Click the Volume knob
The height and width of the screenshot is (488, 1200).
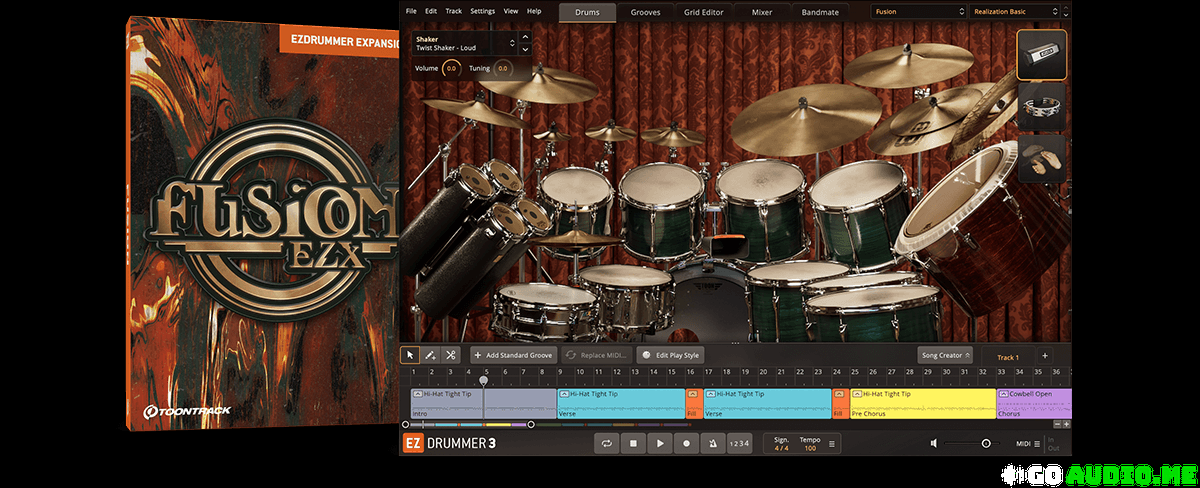[x=451, y=68]
